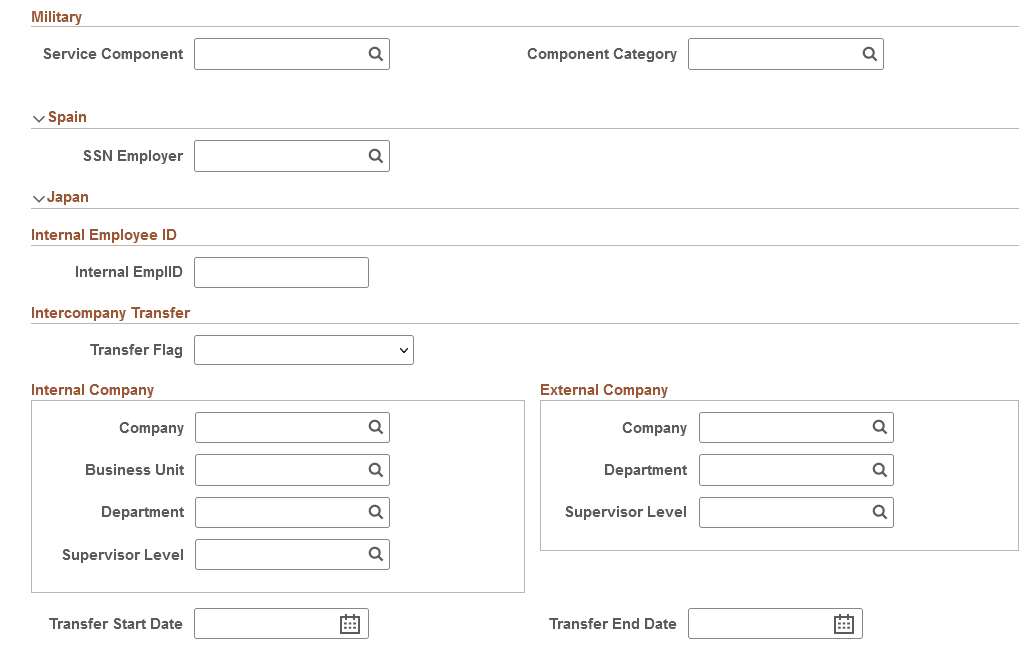Collapse the Japan section
The width and height of the screenshot is (1031, 666).
(x=38, y=197)
